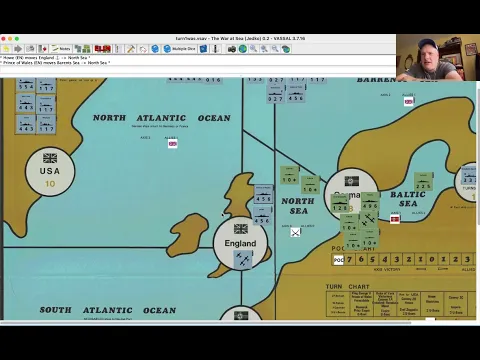
Task: Click the green macOS zoom window button
Action: 17,39
